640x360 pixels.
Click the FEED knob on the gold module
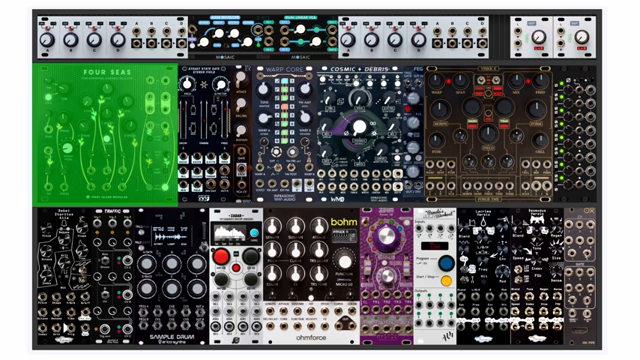click(541, 81)
